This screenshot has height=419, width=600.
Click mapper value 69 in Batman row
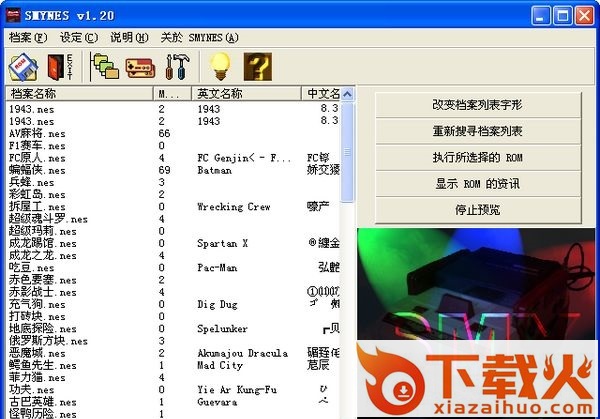[165, 170]
